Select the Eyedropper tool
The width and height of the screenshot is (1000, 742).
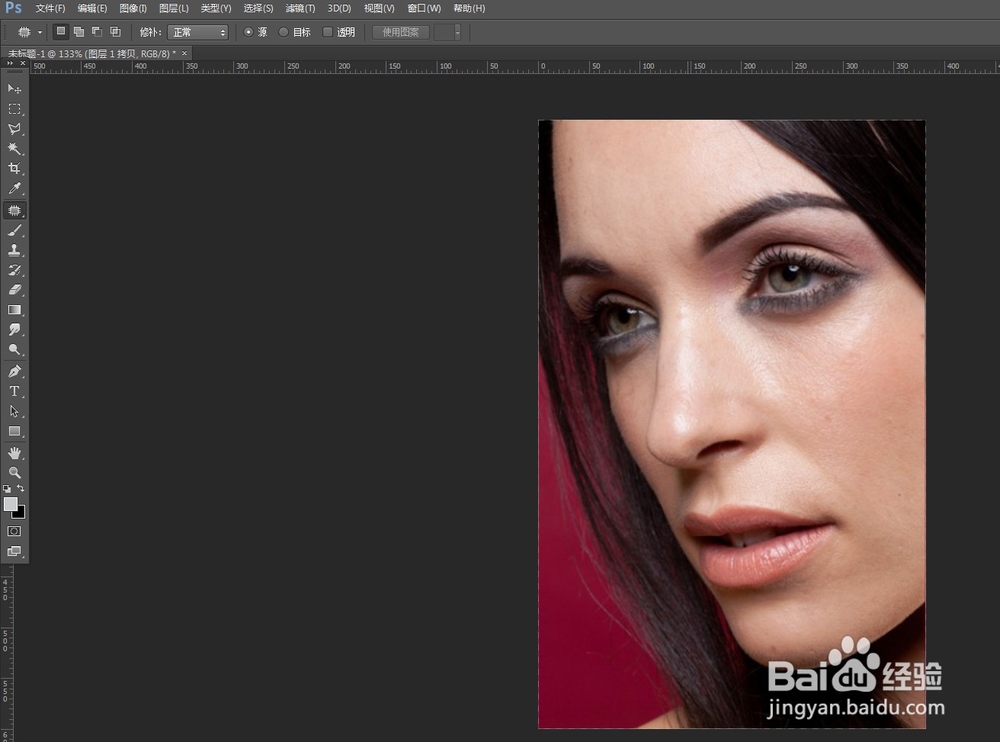14,188
